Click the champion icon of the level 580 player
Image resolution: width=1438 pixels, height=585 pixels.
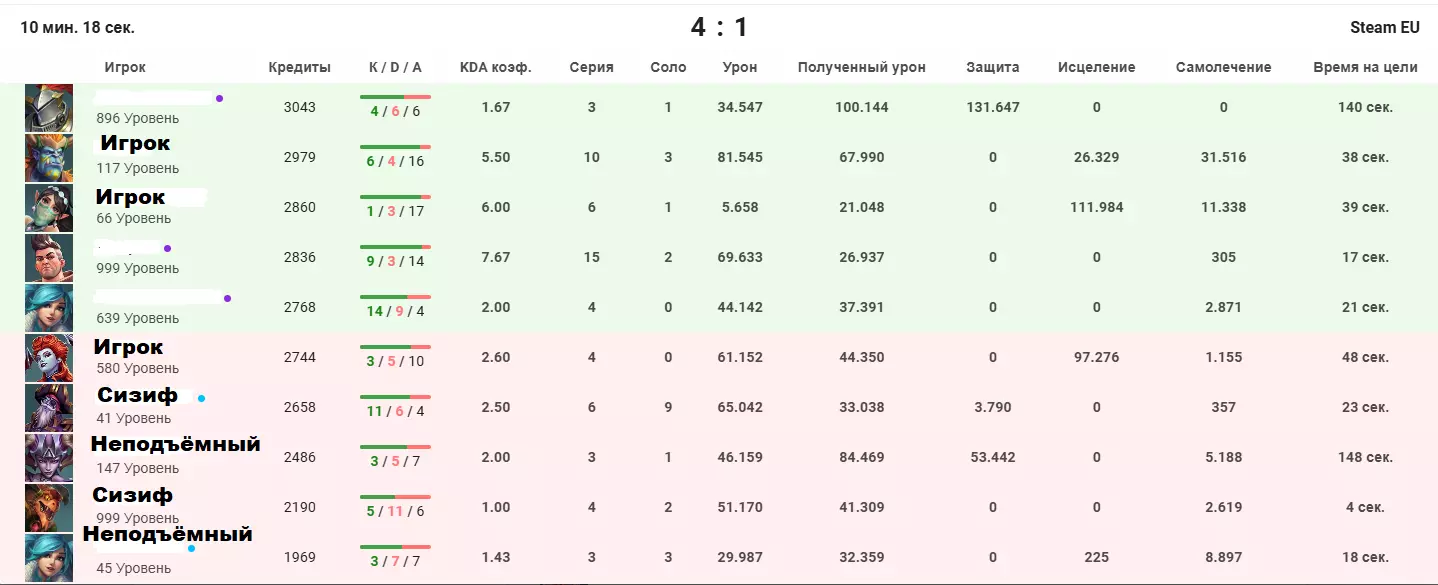coord(49,358)
